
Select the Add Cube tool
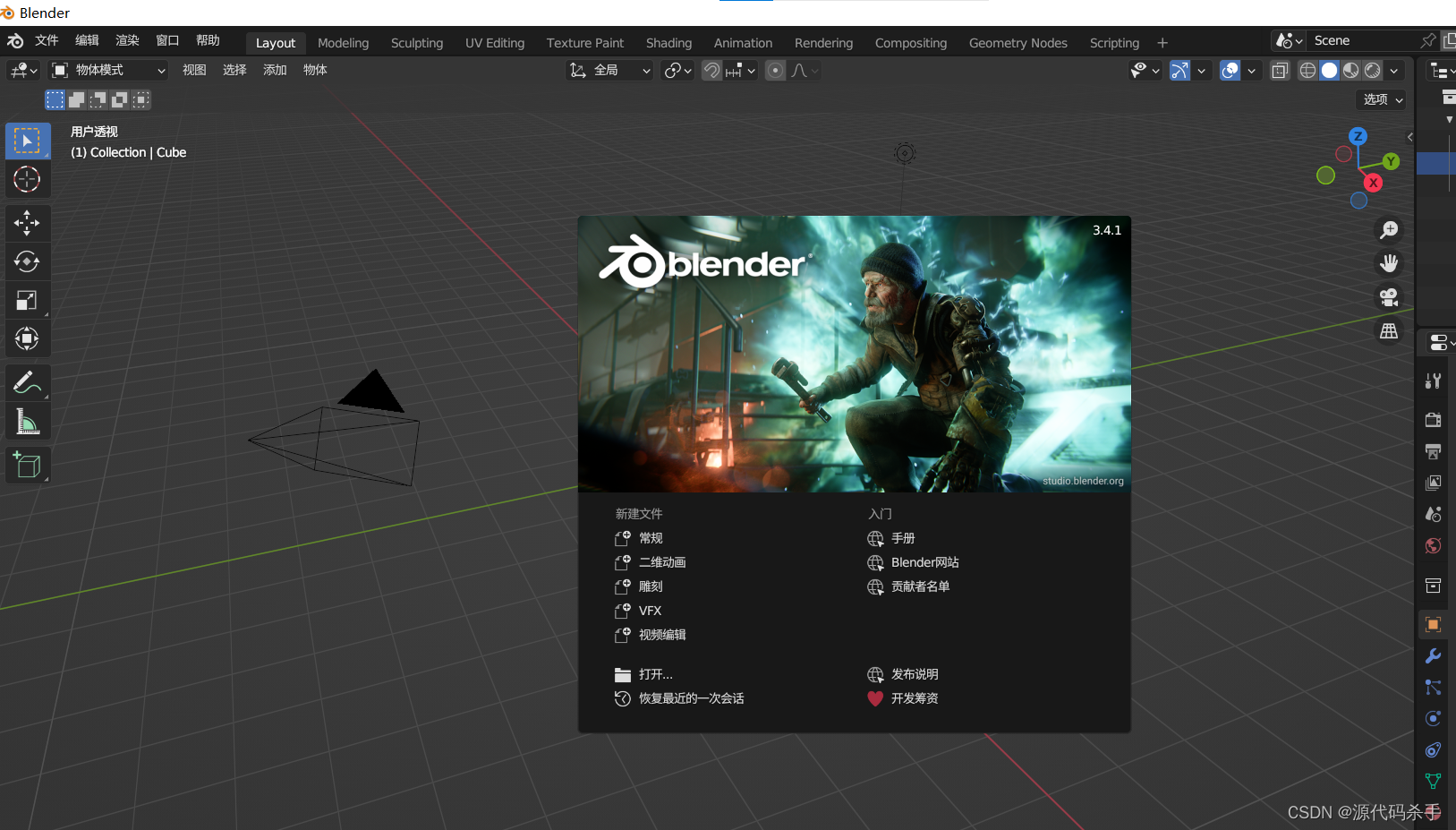pos(28,465)
